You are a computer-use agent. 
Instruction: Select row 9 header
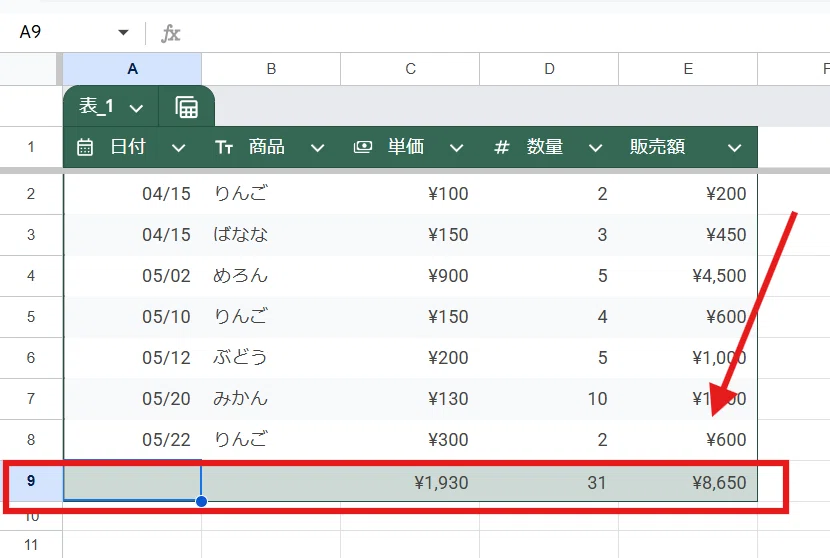[31, 480]
